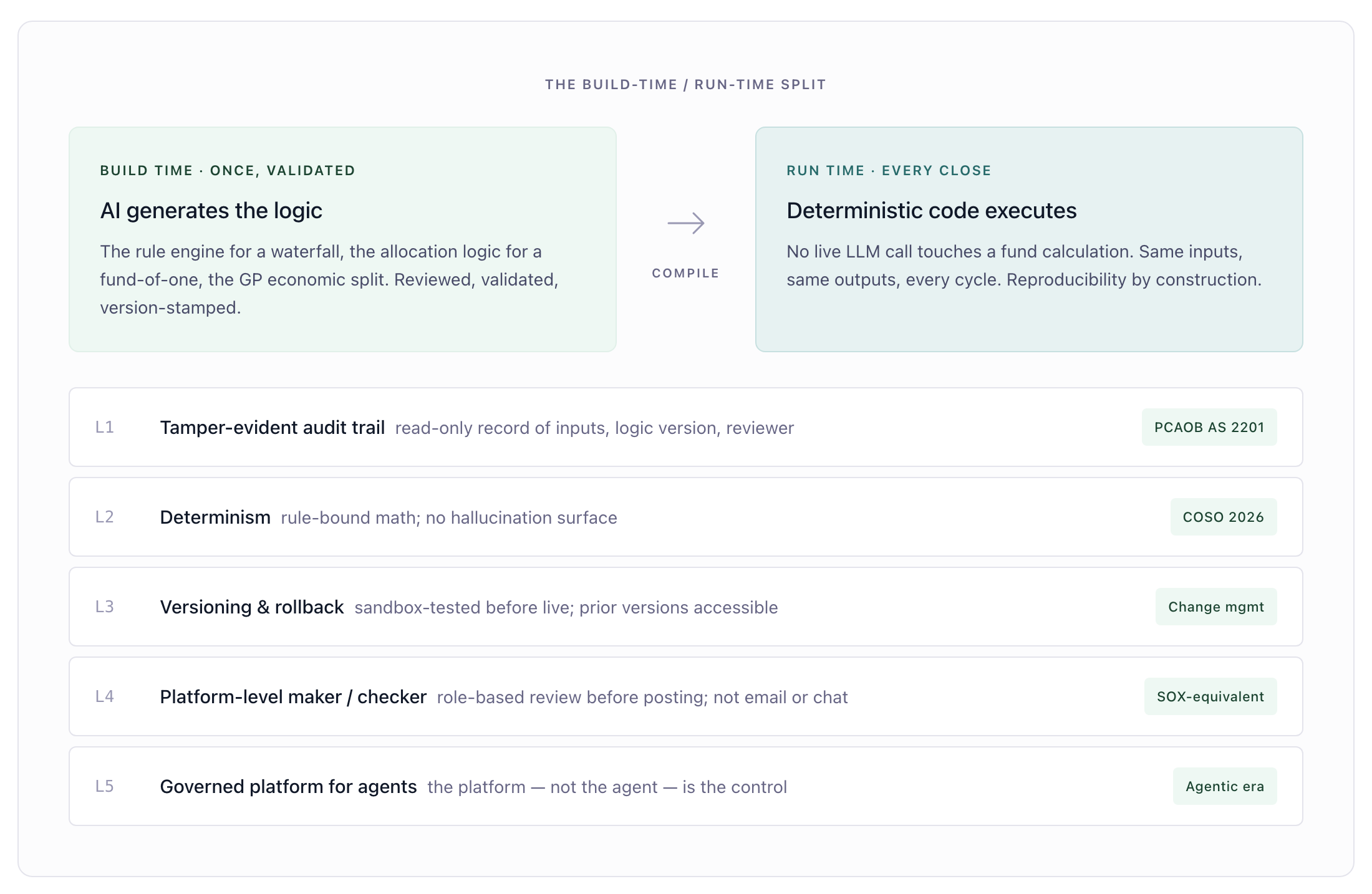
Task: Click the L4 layer label
Action: pyautogui.click(x=105, y=696)
